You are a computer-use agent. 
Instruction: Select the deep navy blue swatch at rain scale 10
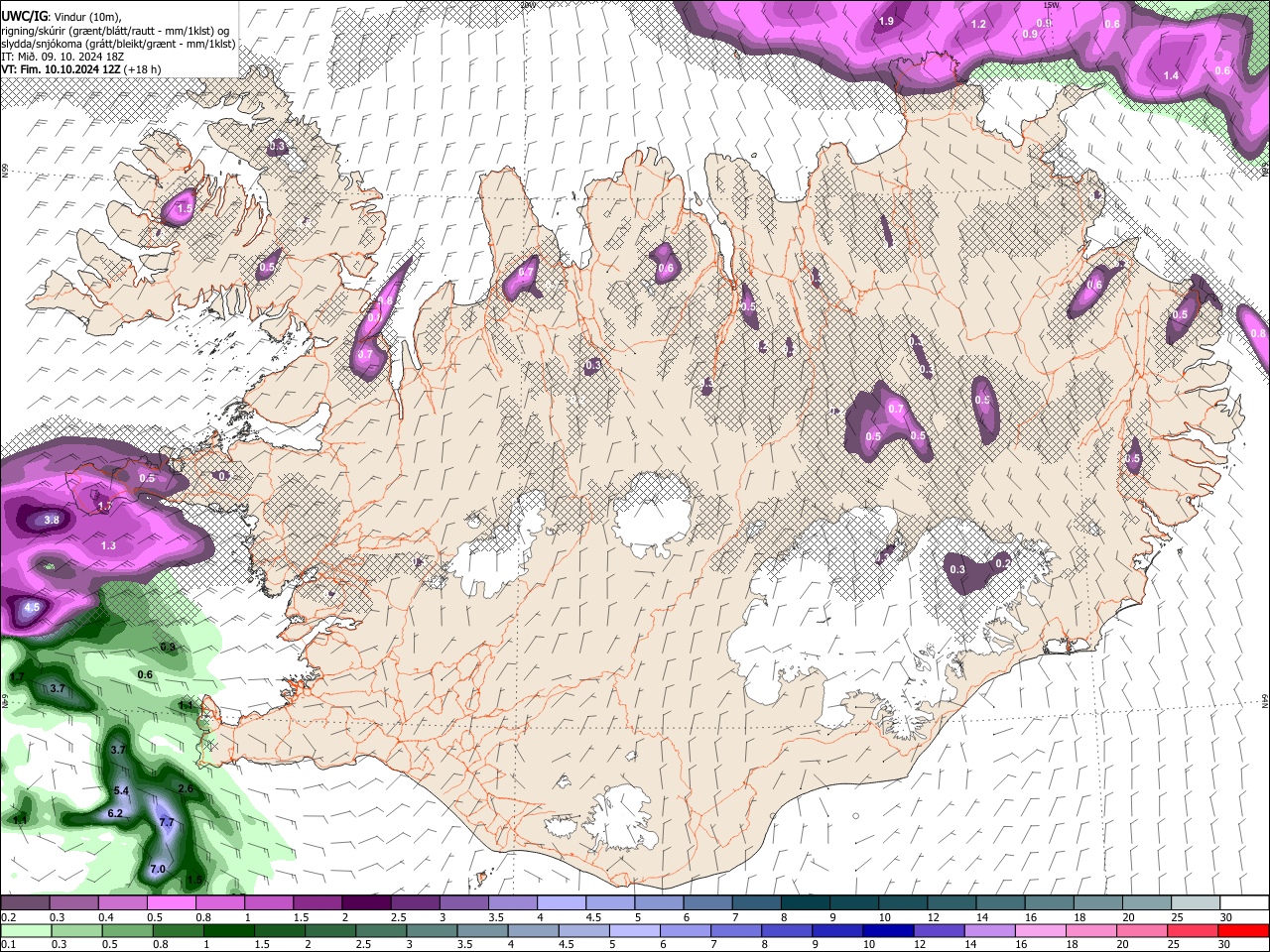tap(887, 930)
